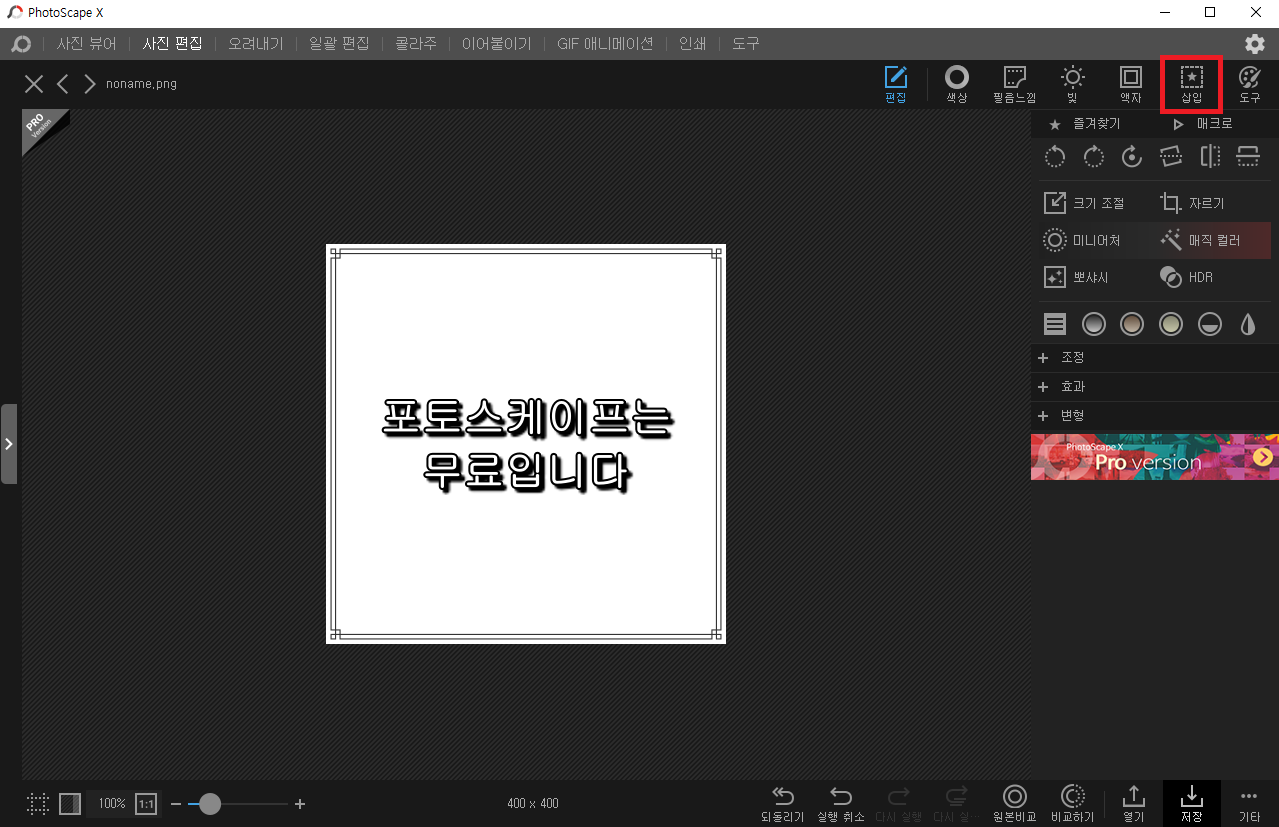Open the 자르기 crop tool
Image resolution: width=1279 pixels, height=827 pixels.
point(1192,203)
